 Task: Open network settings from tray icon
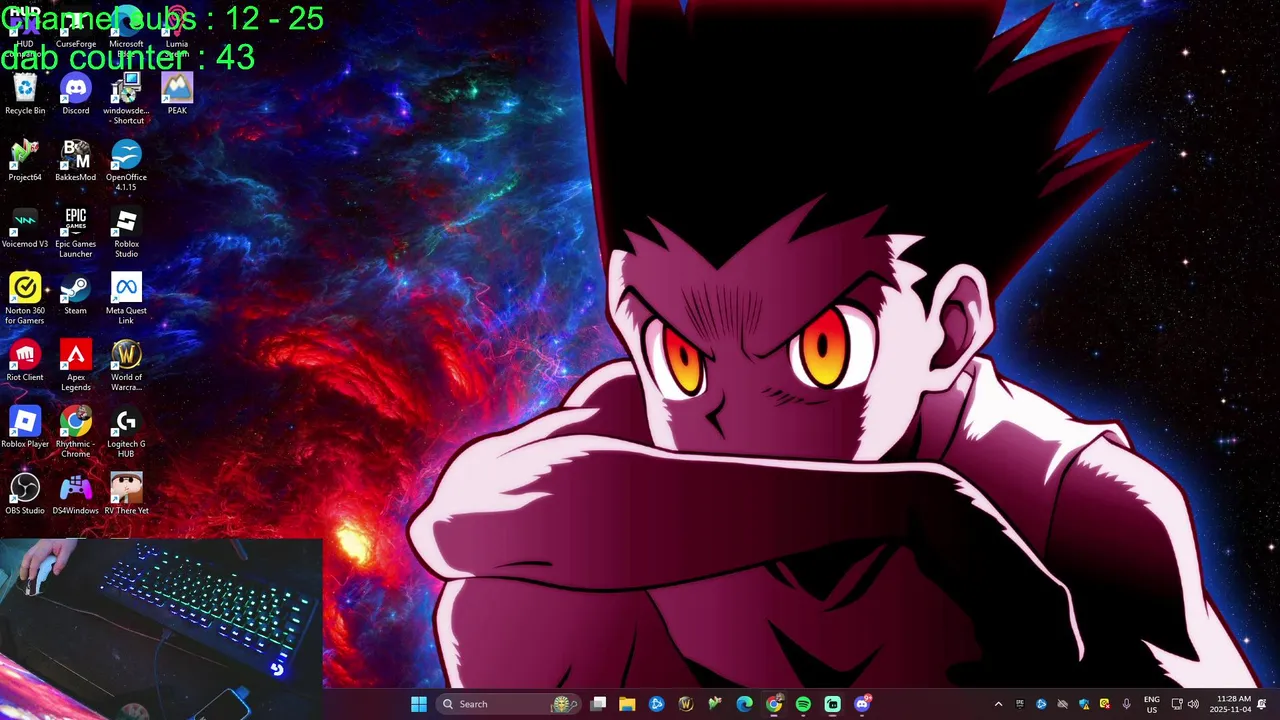pyautogui.click(x=1177, y=704)
